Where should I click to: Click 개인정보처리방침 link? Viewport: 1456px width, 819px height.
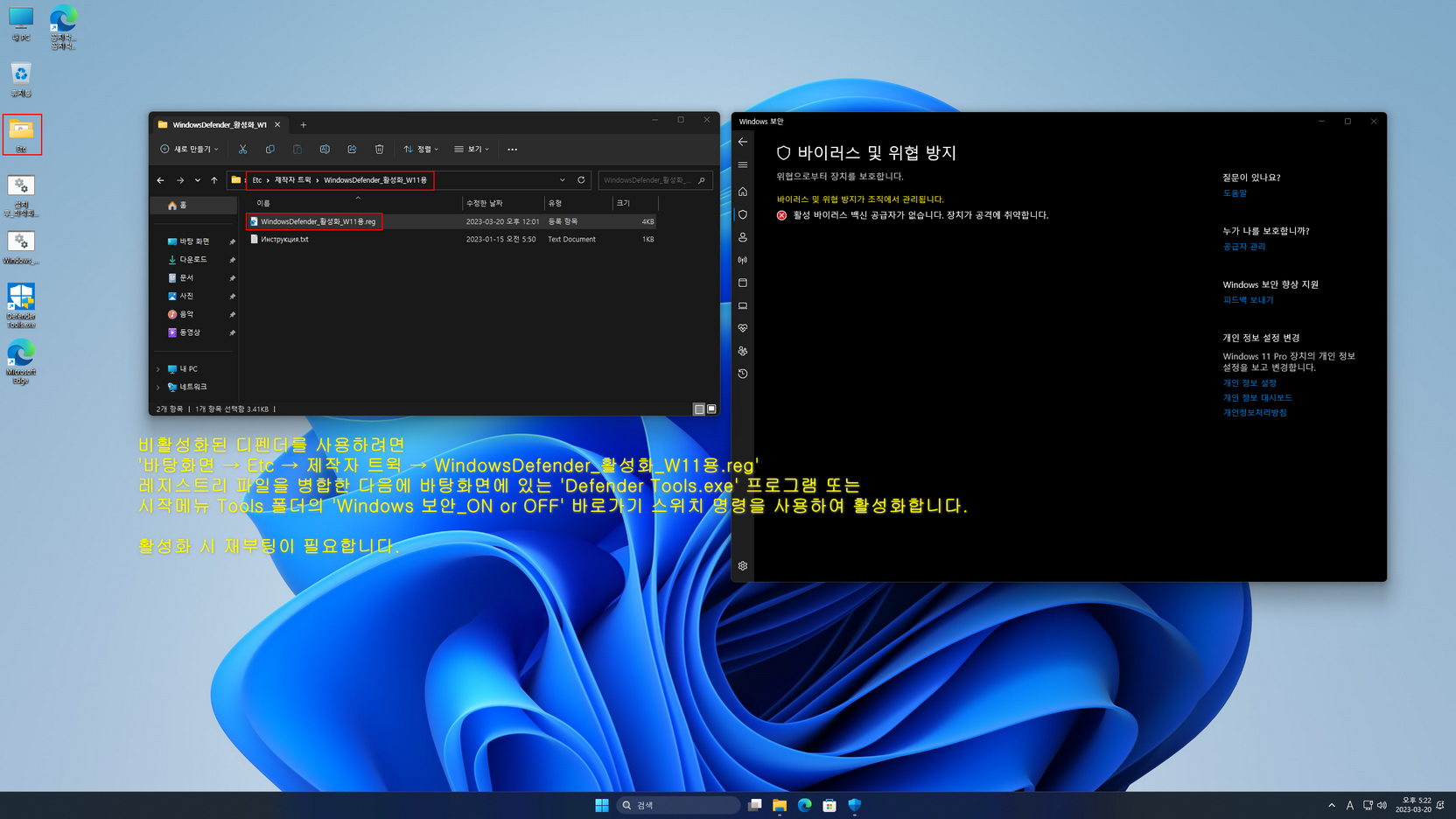click(1255, 413)
